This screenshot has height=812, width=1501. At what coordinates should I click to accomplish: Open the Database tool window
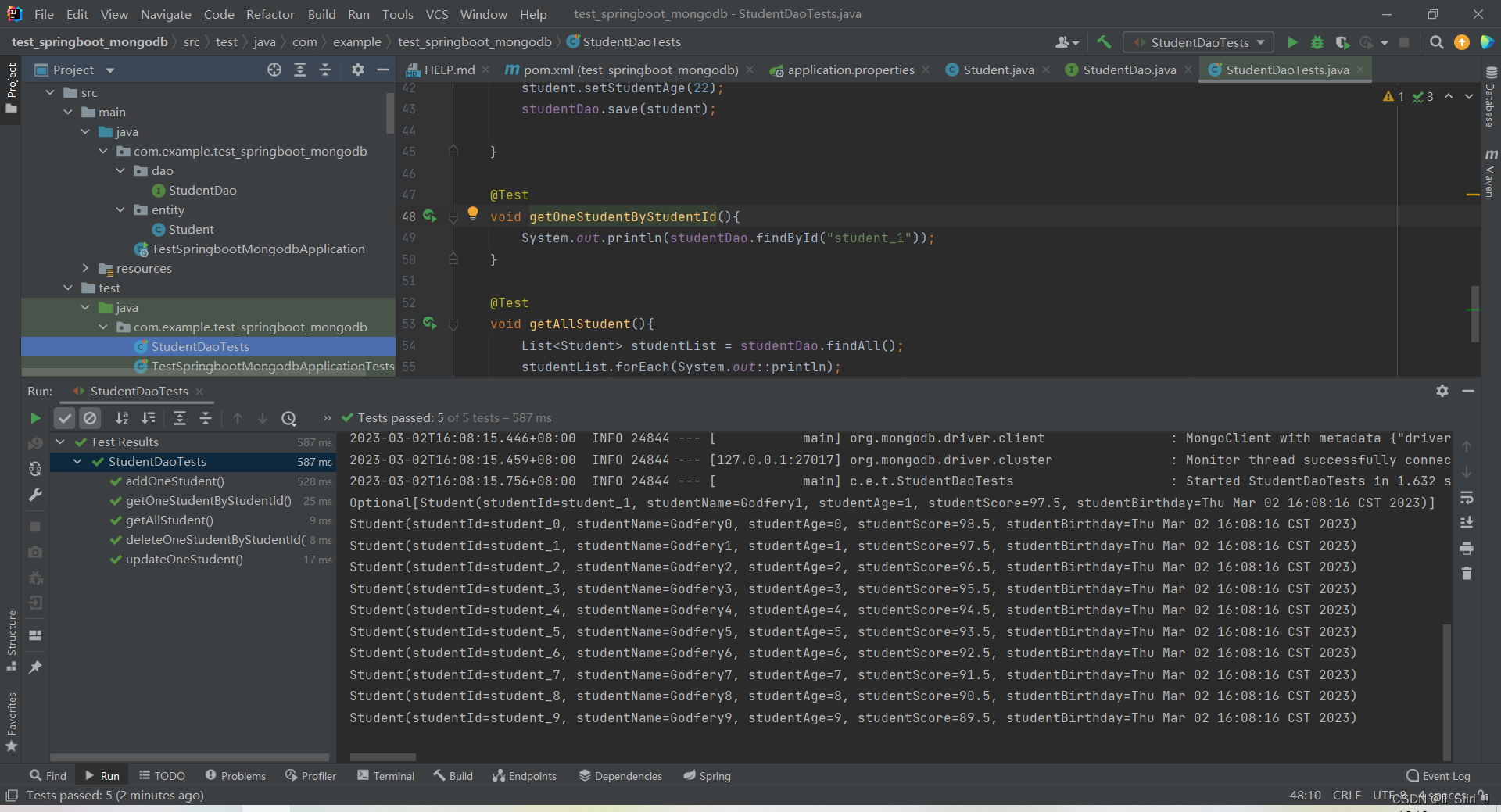pyautogui.click(x=1490, y=100)
